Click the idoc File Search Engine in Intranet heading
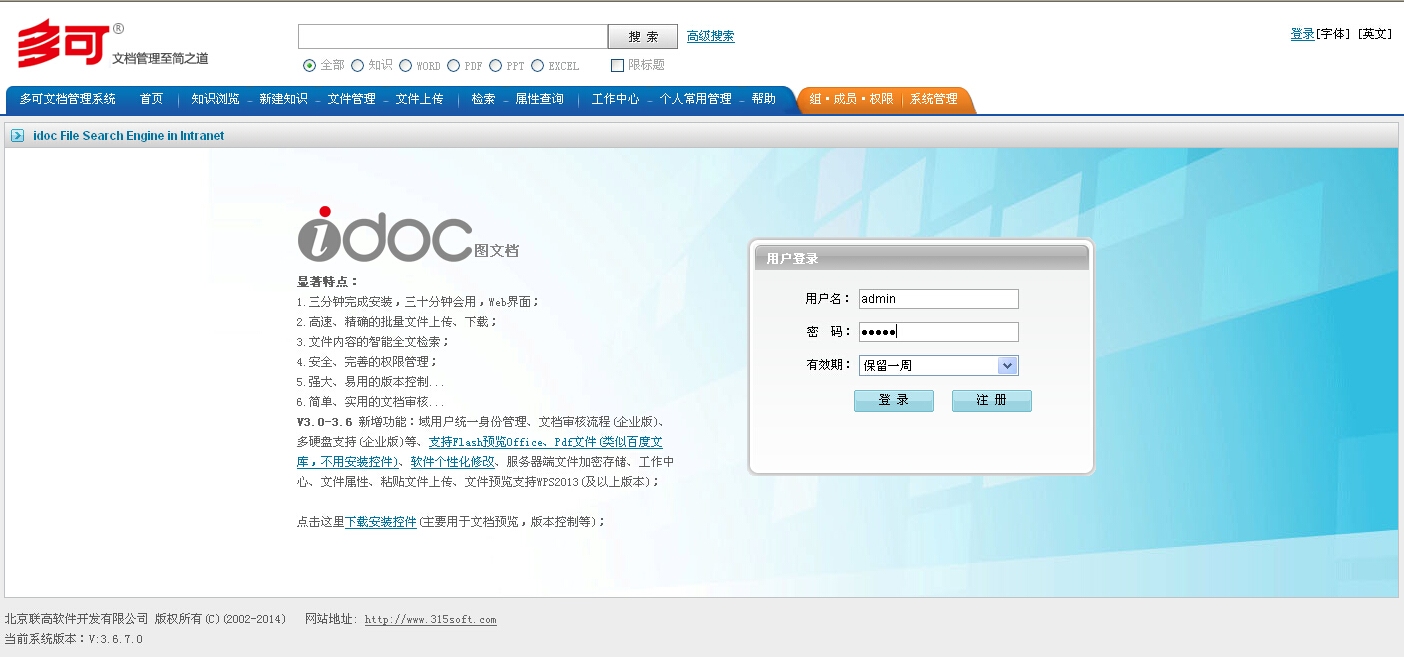This screenshot has height=657, width=1404. (x=129, y=136)
